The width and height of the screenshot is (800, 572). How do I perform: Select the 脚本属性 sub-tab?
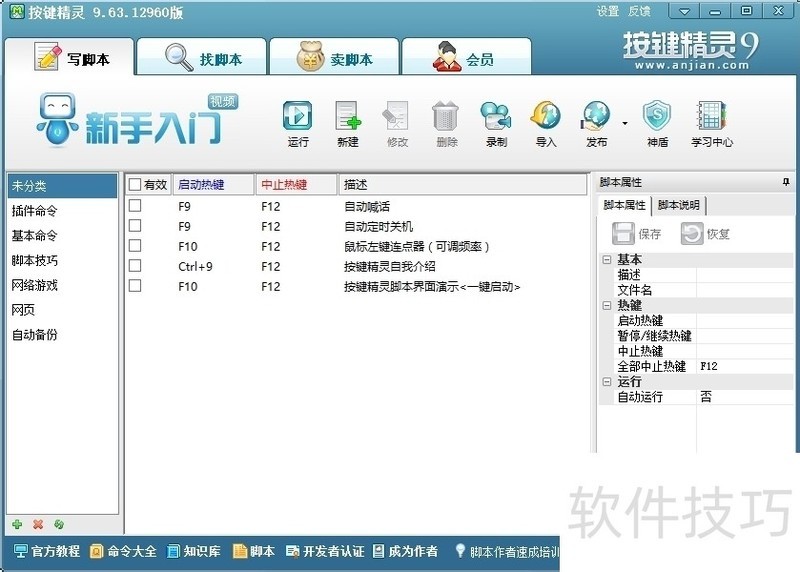624,205
